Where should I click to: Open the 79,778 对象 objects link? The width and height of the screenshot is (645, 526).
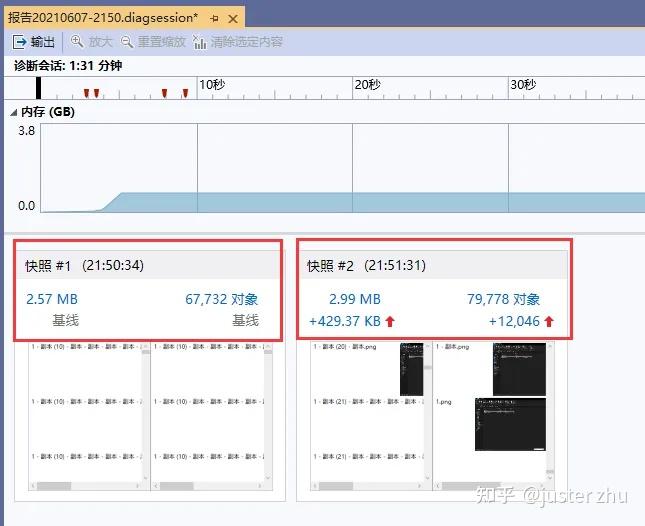(503, 299)
